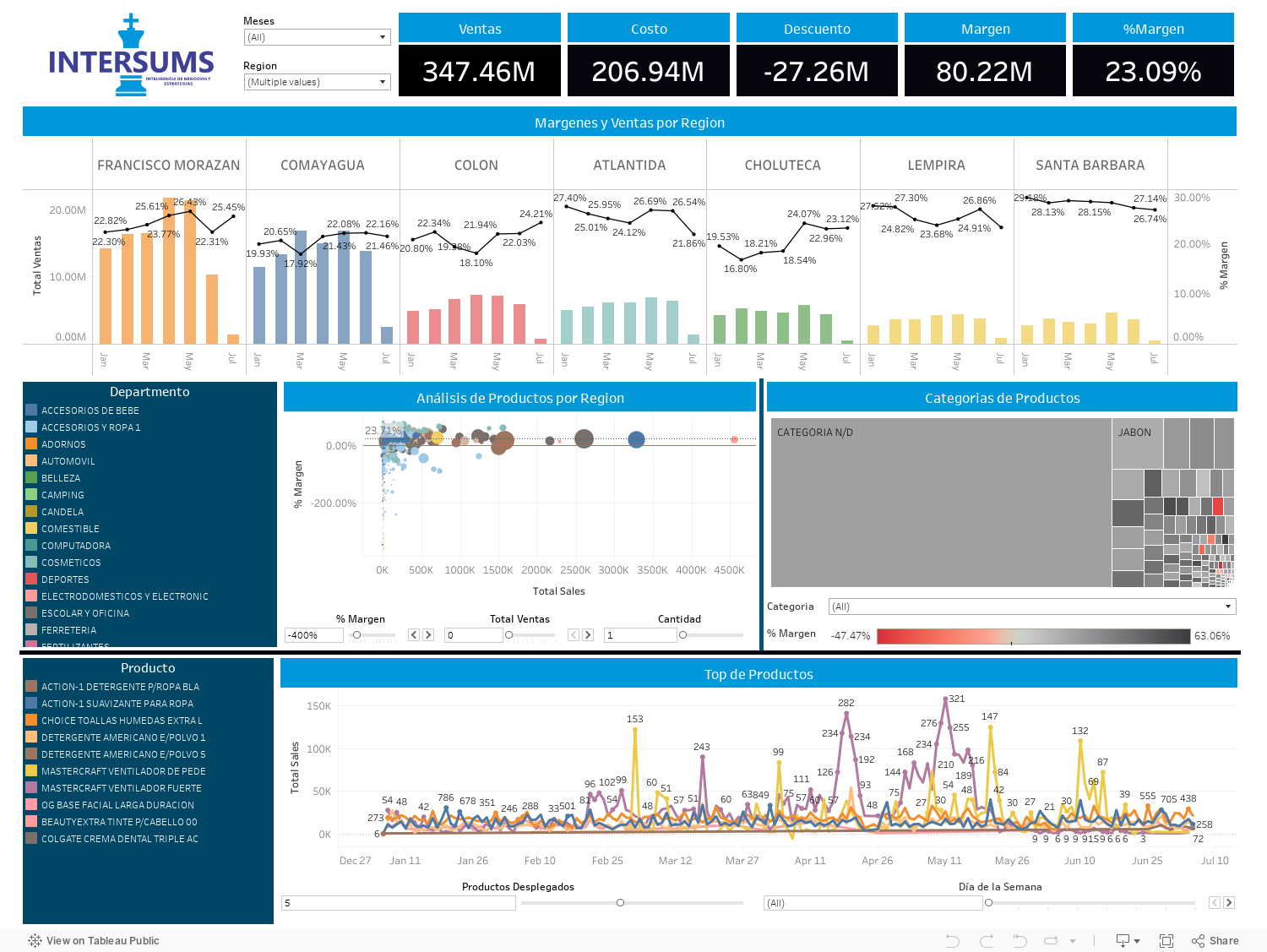This screenshot has width=1267, height=952.
Task: Click the Tableau logo icon at the bottom left
Action: click(35, 940)
